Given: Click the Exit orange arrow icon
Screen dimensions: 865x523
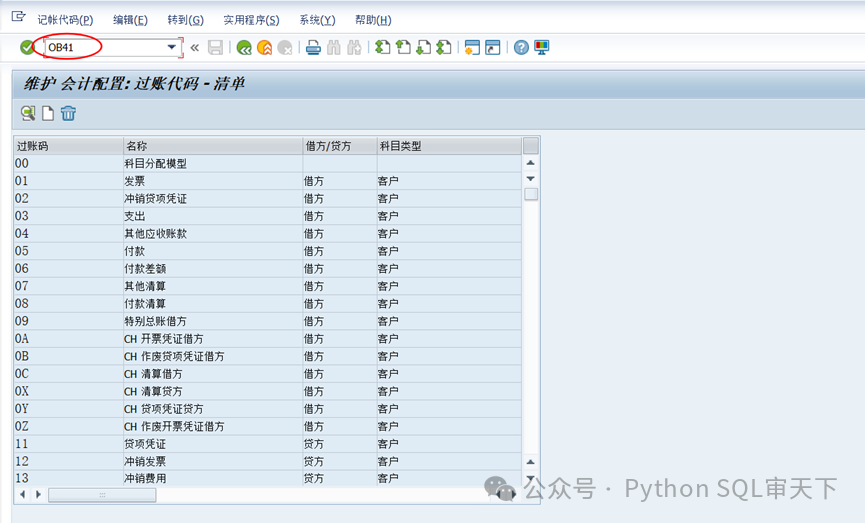Looking at the screenshot, I should (264, 47).
